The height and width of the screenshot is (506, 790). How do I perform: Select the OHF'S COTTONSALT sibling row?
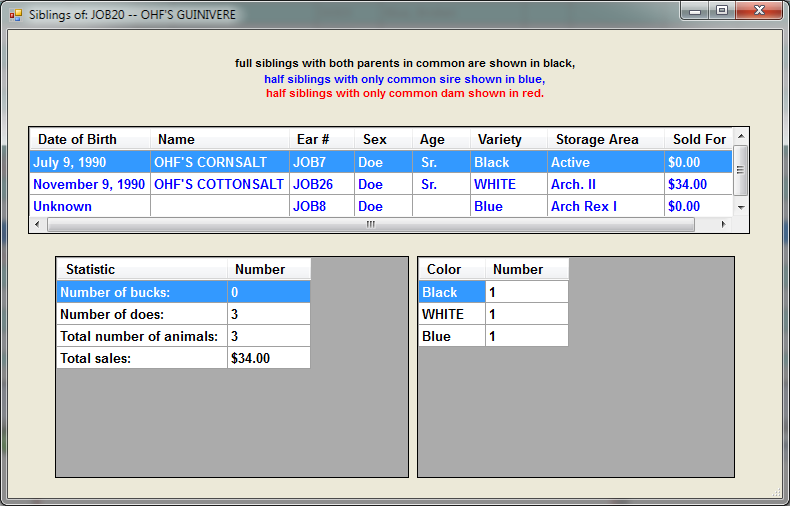click(218, 184)
